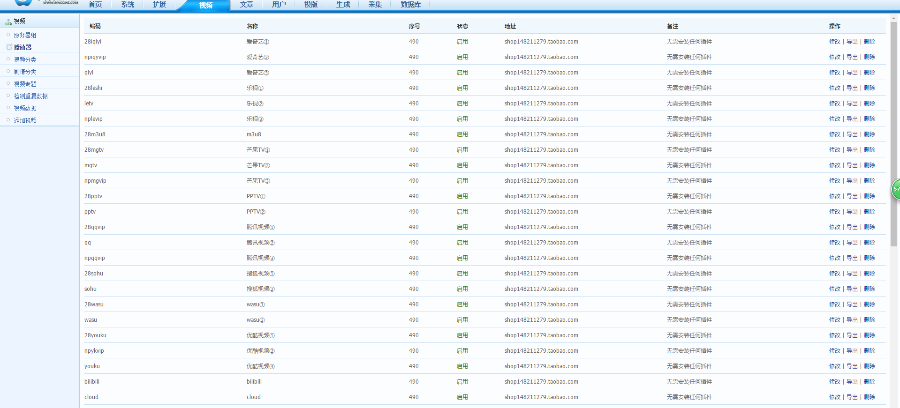Go to the 采集 tab
This screenshot has width=900, height=408.
coord(374,4)
